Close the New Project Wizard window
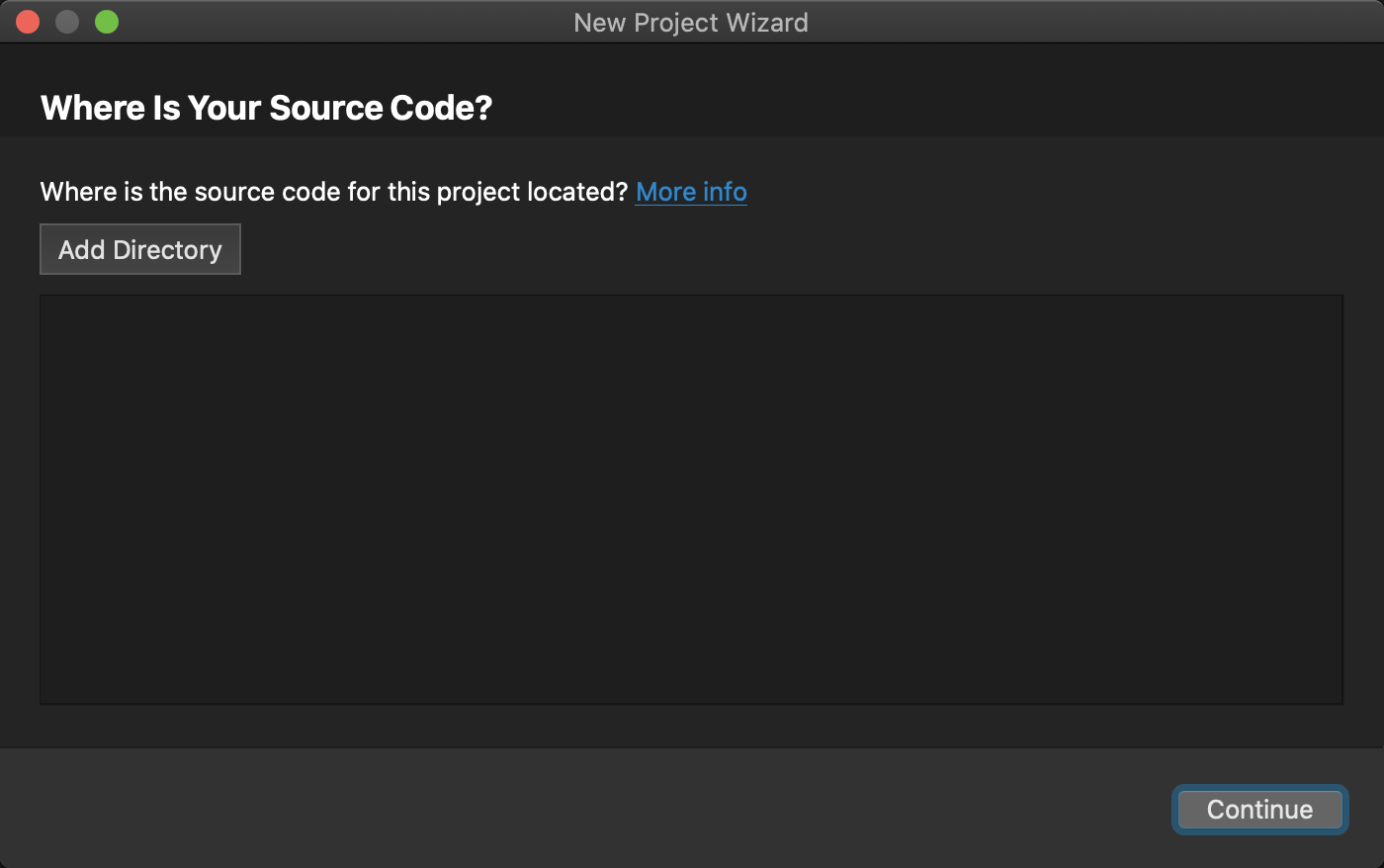The height and width of the screenshot is (868, 1384). (28, 22)
